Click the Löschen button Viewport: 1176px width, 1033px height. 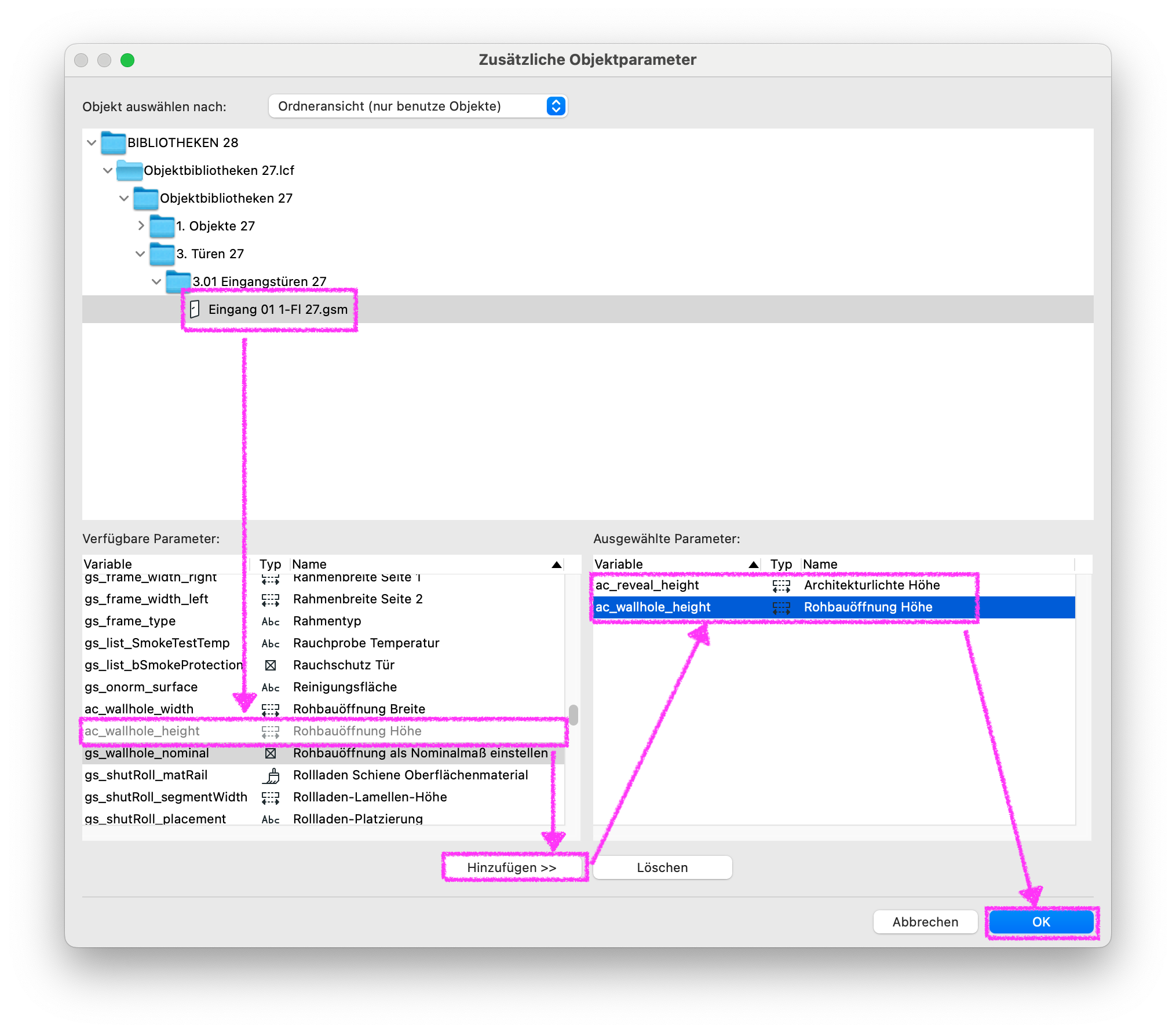(662, 868)
